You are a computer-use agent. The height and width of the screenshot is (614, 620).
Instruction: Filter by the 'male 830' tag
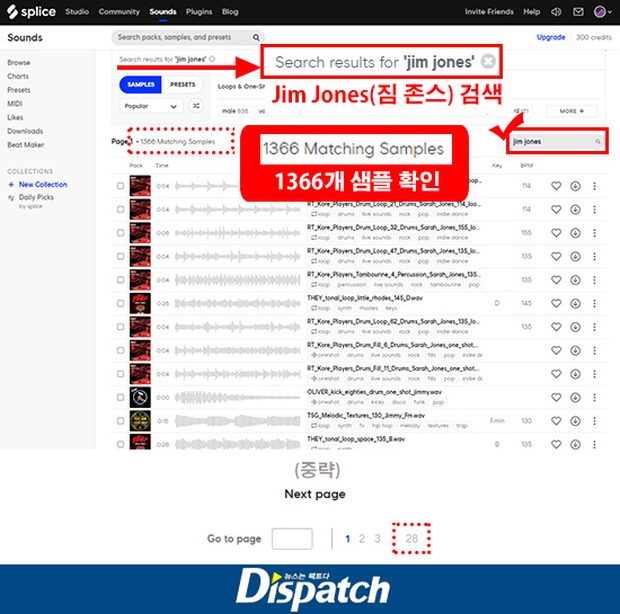tap(235, 111)
